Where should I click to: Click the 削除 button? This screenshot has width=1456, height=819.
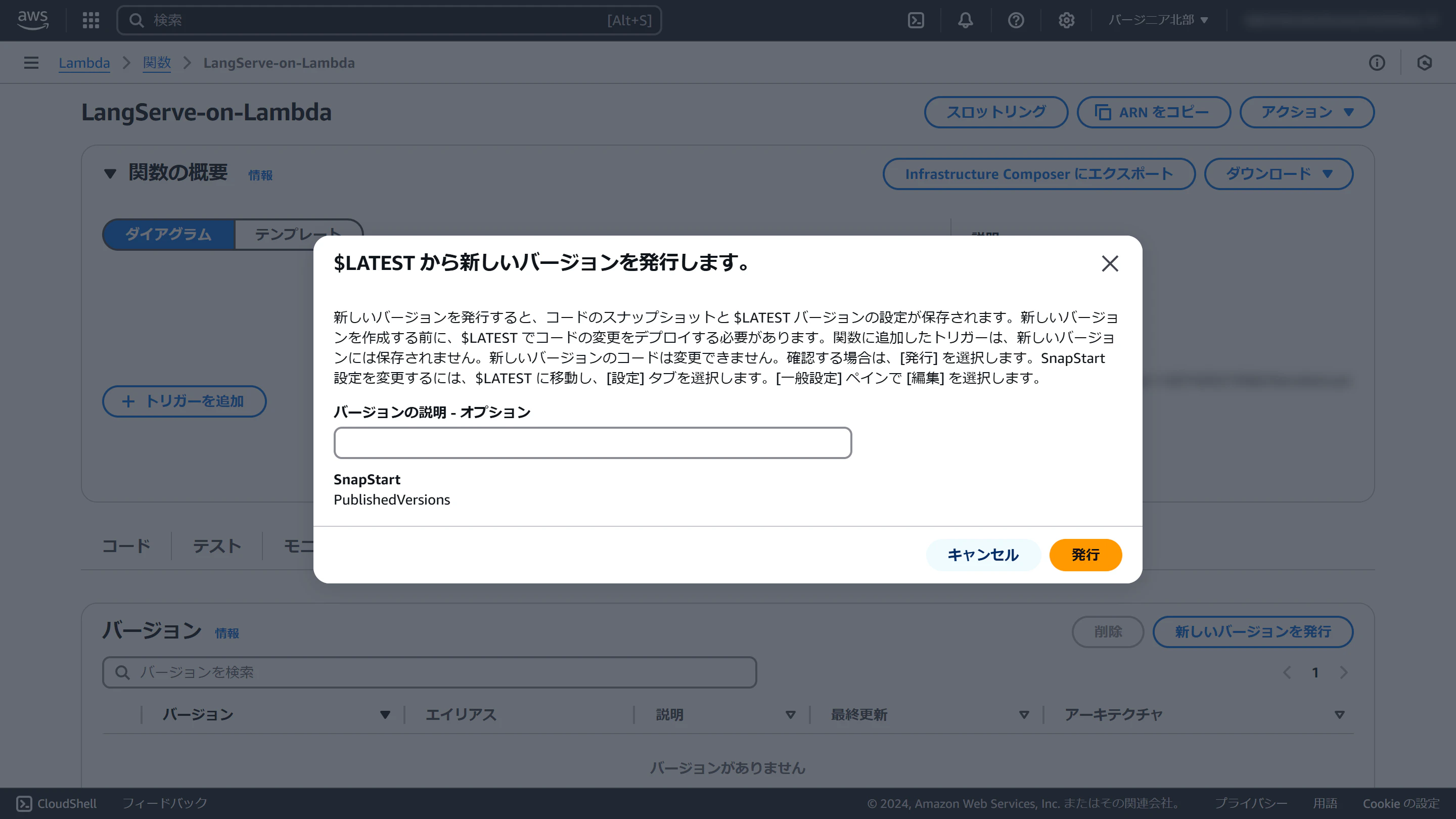pyautogui.click(x=1108, y=631)
